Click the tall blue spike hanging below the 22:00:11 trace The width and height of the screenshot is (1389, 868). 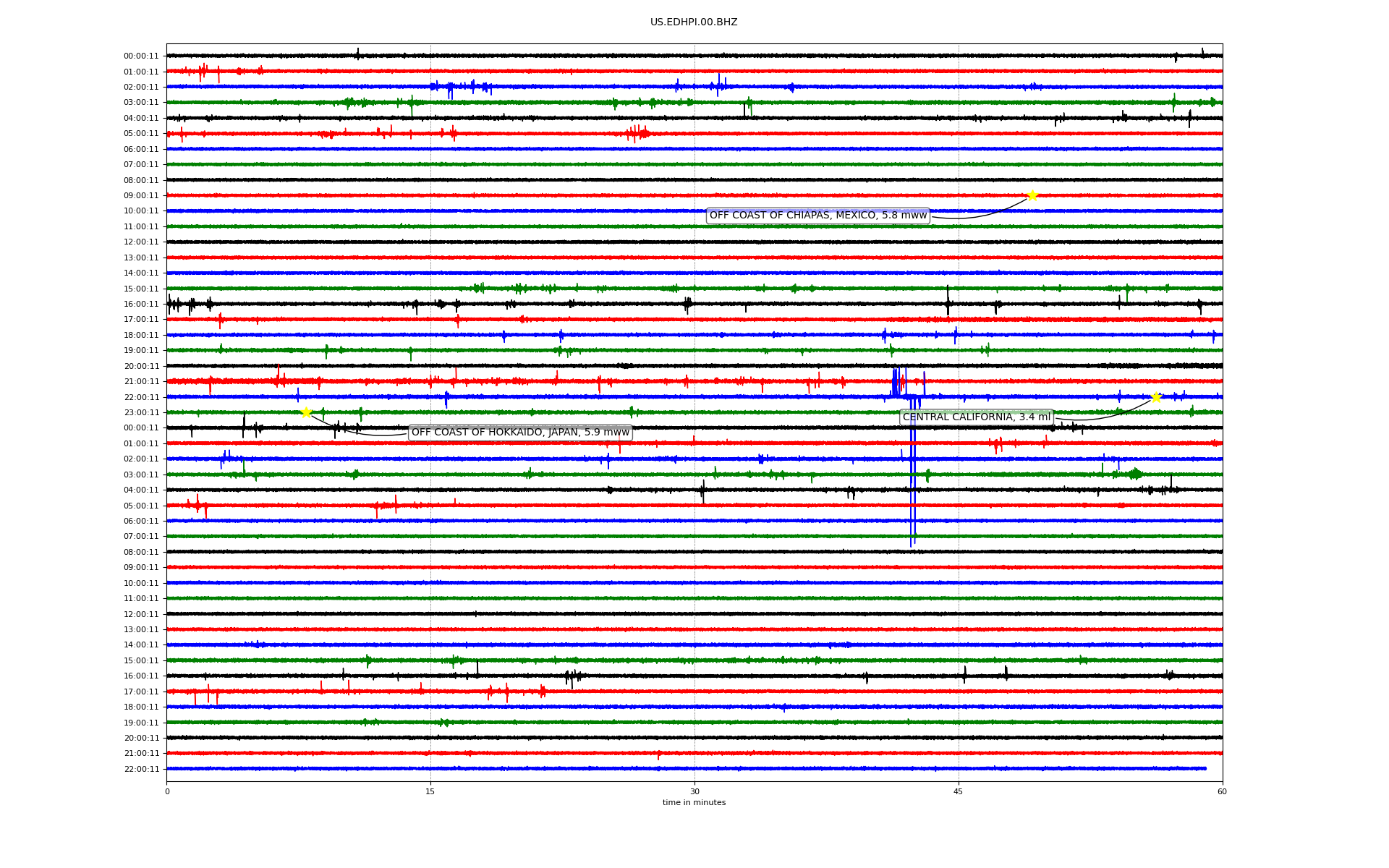[x=913, y=470]
